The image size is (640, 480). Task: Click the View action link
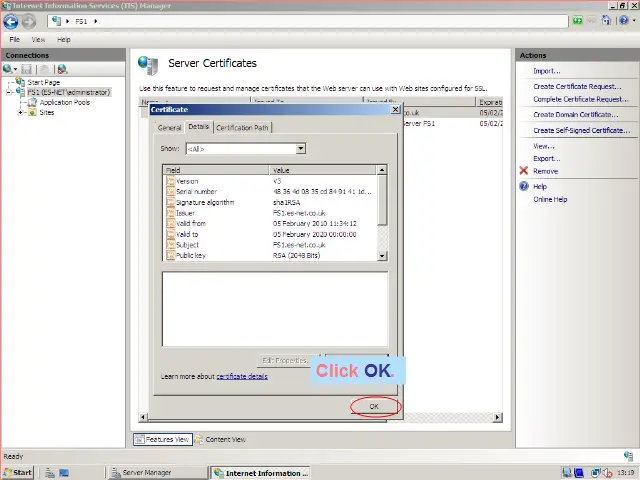point(544,146)
